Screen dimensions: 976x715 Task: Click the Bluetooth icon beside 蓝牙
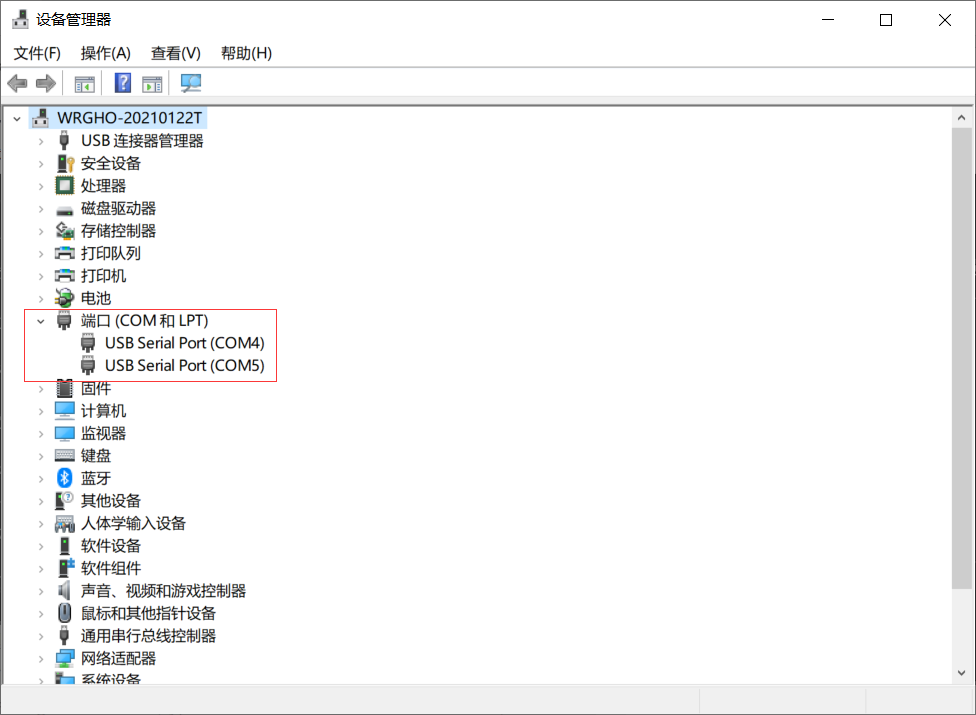pos(63,477)
